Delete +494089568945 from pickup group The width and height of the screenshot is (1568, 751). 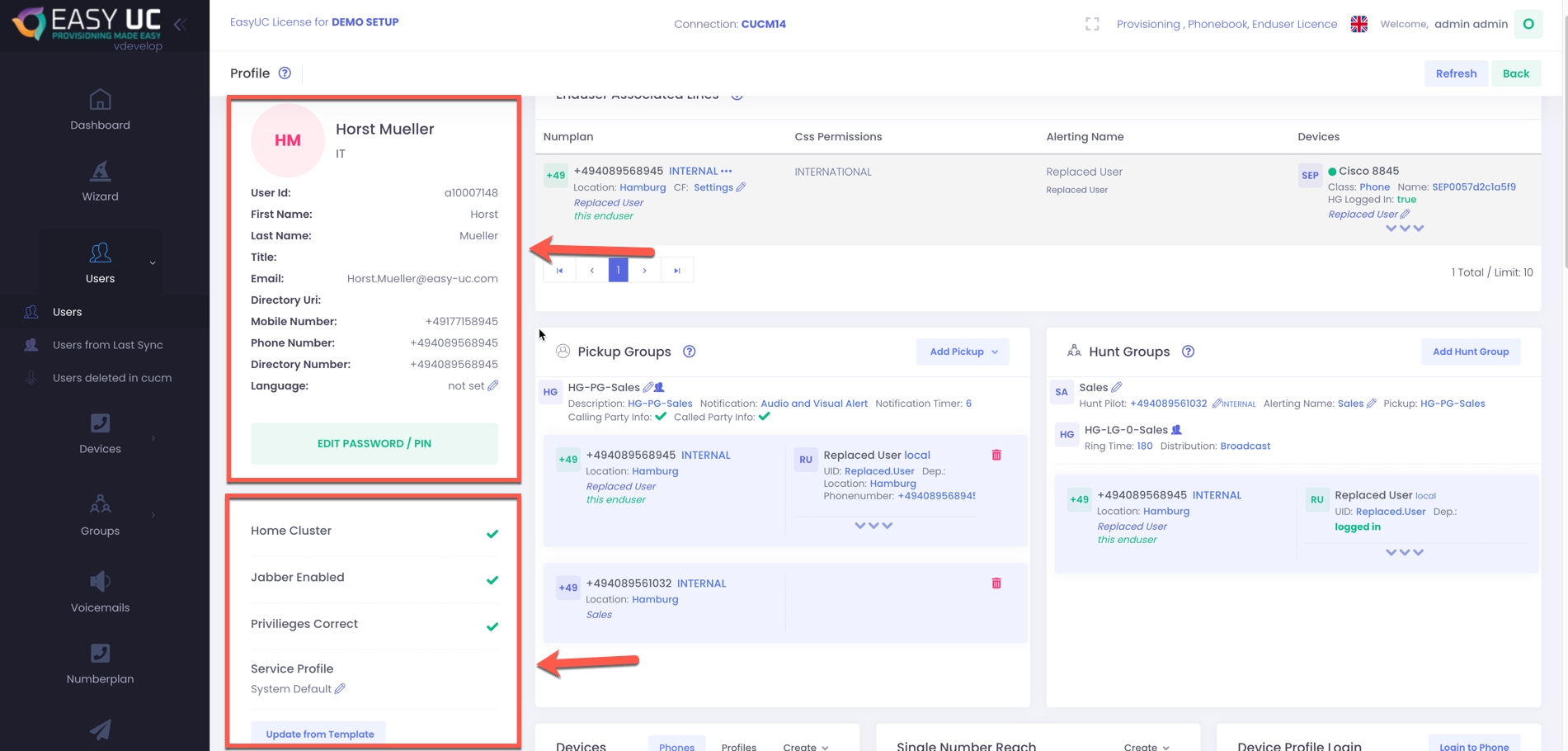pyautogui.click(x=996, y=456)
